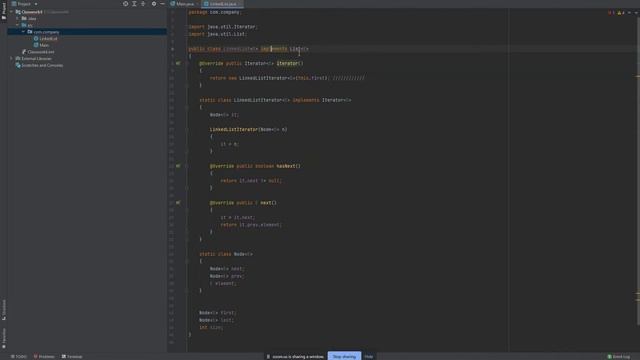Click the Expand All icon in Project panel
The width and height of the screenshot is (640, 360).
pos(134,4)
